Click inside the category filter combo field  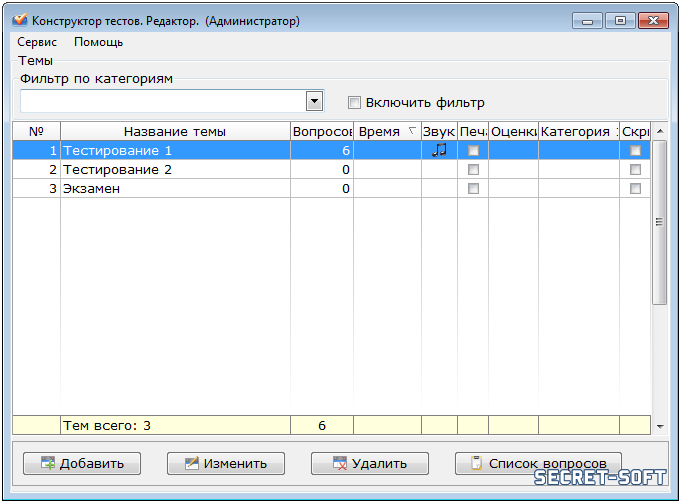(x=162, y=101)
